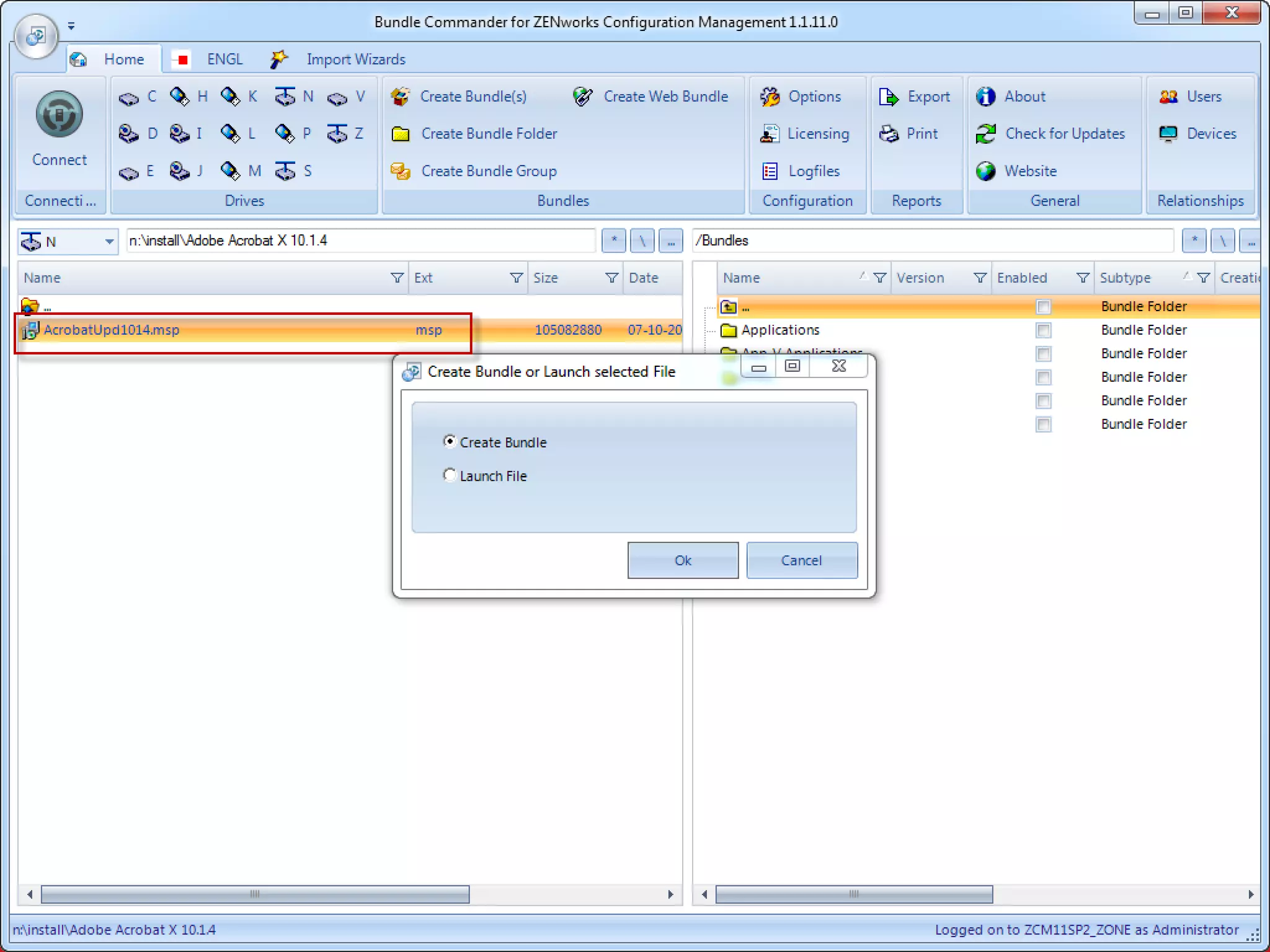The height and width of the screenshot is (952, 1270).
Task: Open the drive N dropdown
Action: pyautogui.click(x=109, y=241)
